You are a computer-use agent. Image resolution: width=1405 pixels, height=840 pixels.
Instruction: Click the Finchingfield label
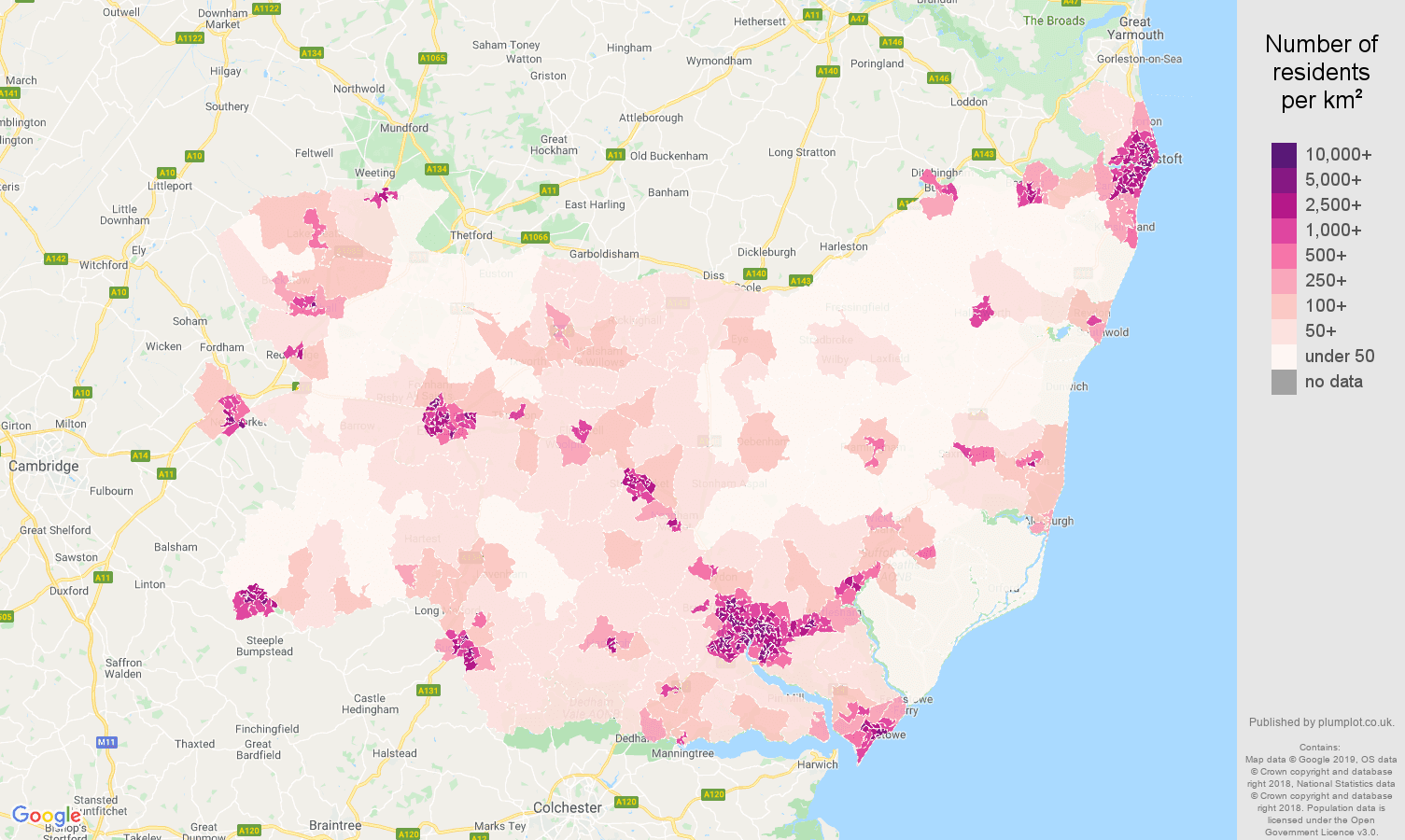pyautogui.click(x=267, y=729)
